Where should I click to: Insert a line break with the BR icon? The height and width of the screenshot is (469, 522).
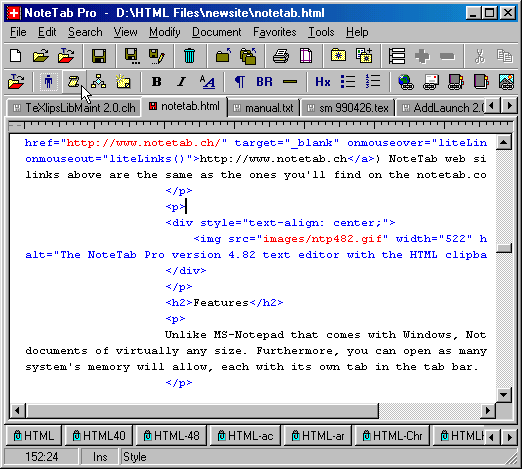coord(264,81)
